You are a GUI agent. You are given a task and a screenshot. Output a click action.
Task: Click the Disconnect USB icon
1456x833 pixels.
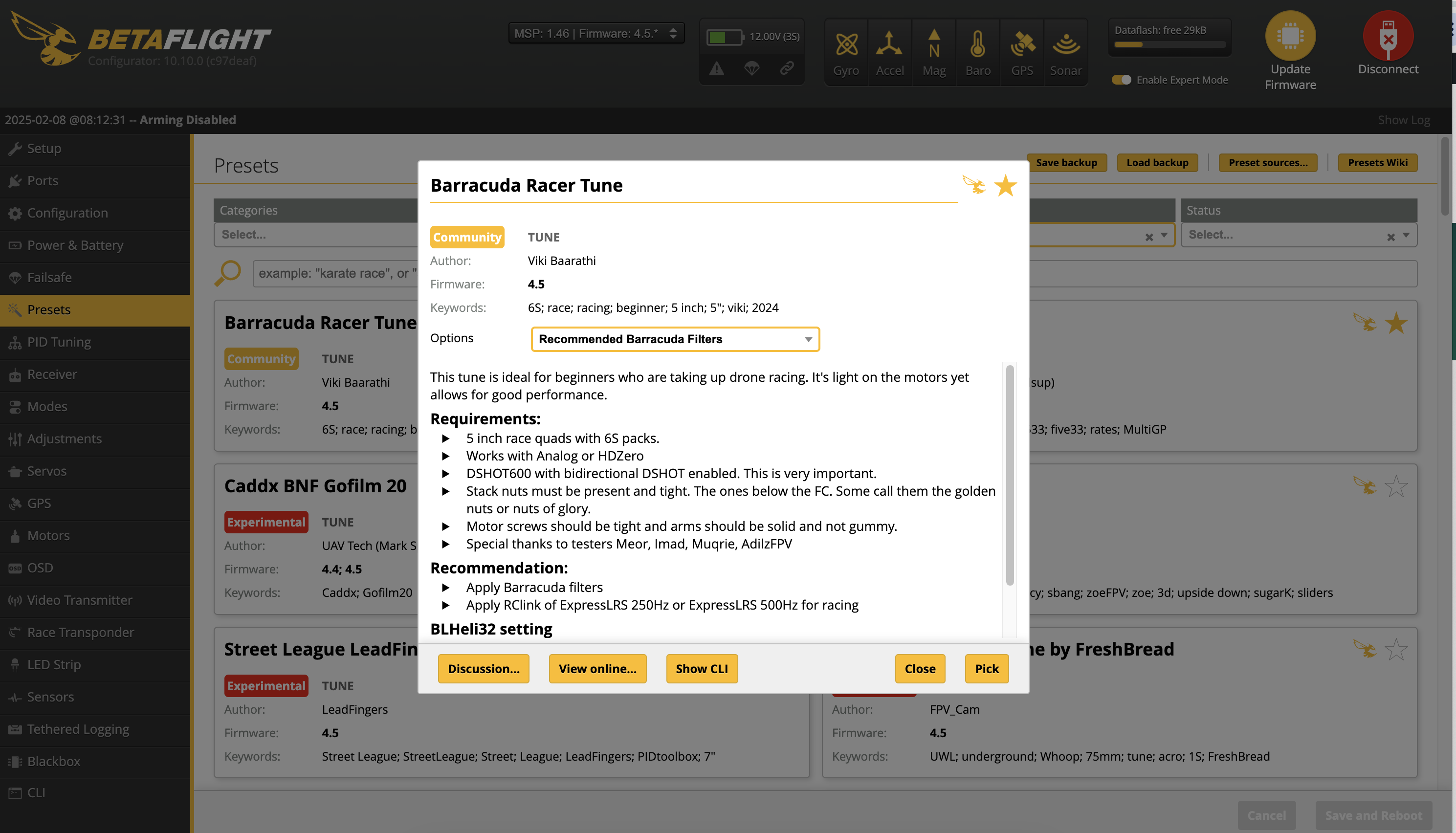(1388, 37)
